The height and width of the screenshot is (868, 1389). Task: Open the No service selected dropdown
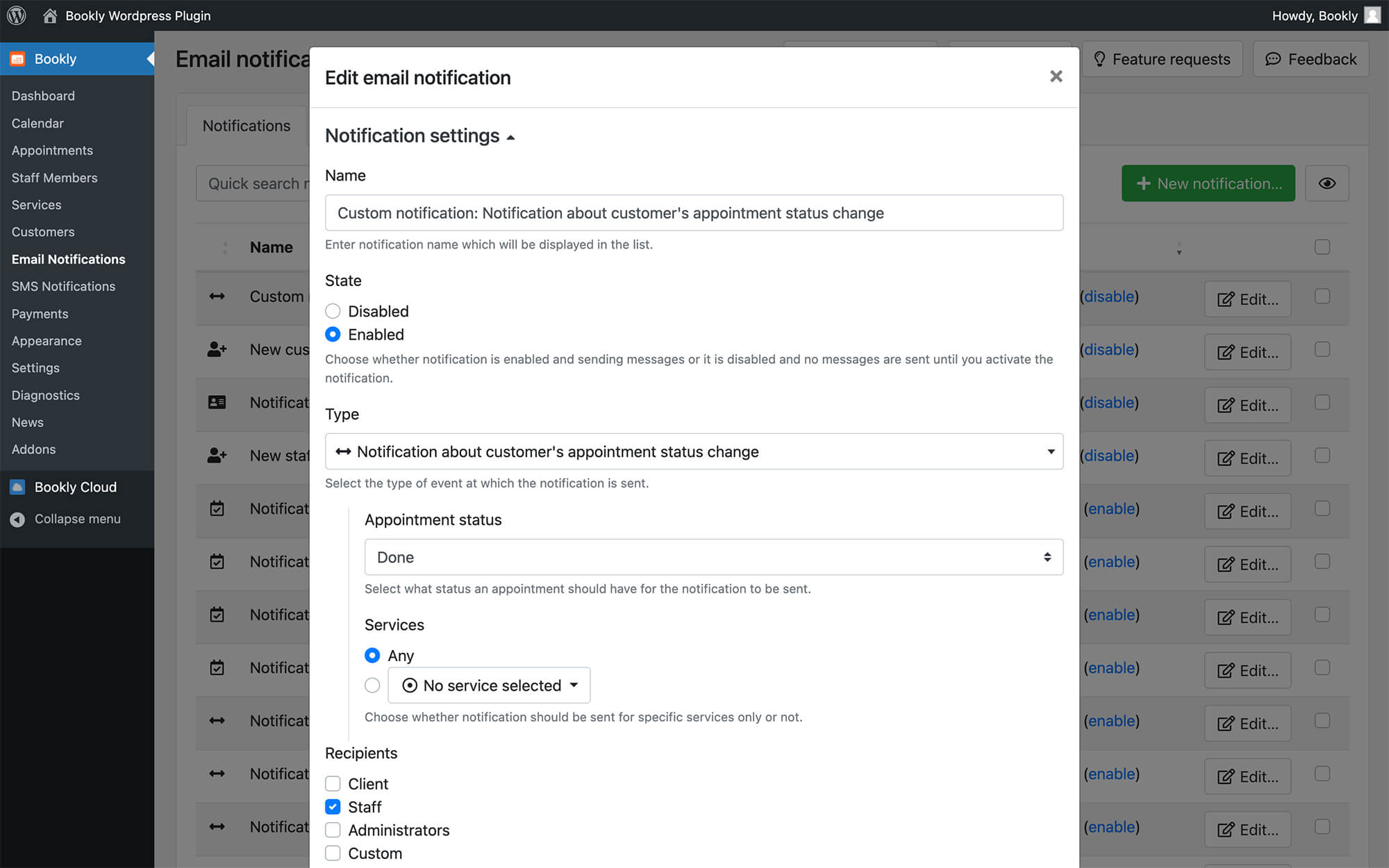coord(489,685)
